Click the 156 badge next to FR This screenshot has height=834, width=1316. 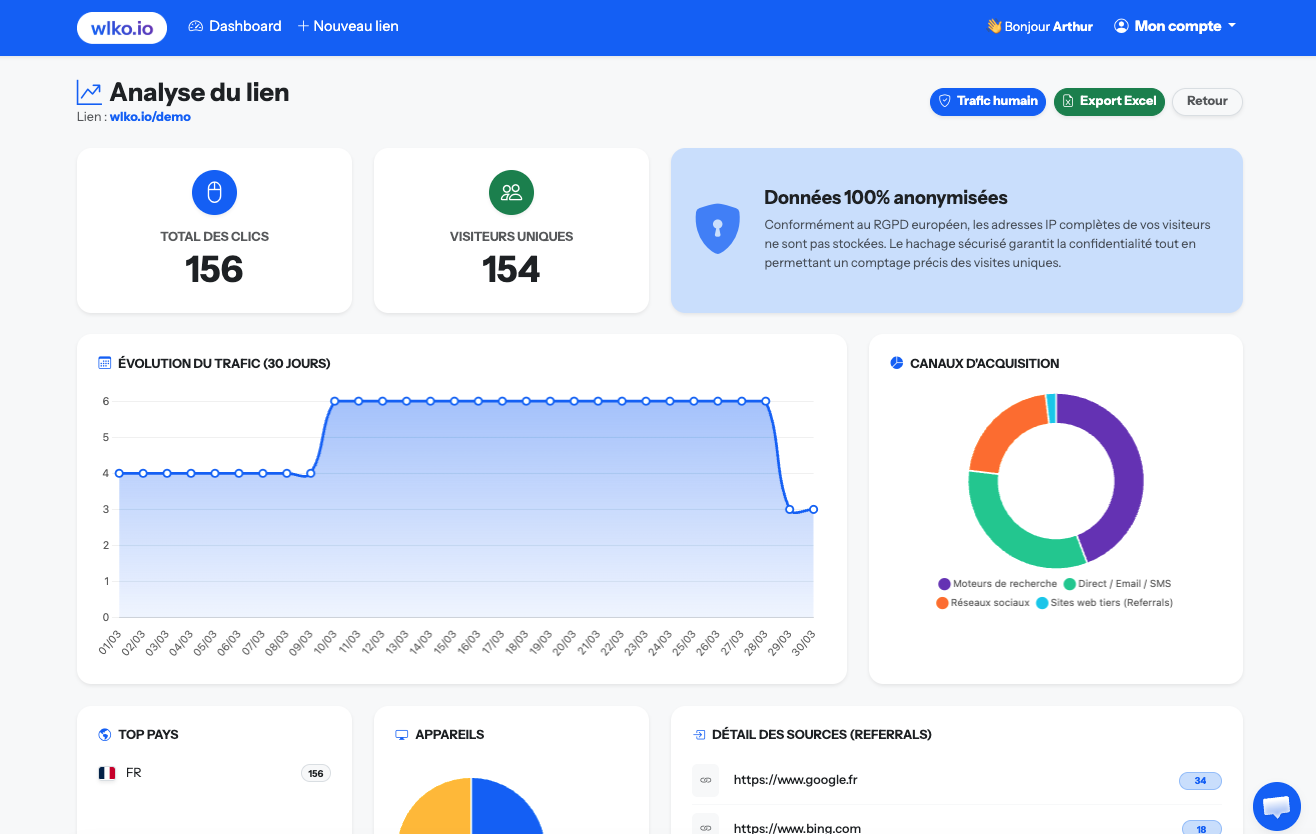pyautogui.click(x=316, y=773)
